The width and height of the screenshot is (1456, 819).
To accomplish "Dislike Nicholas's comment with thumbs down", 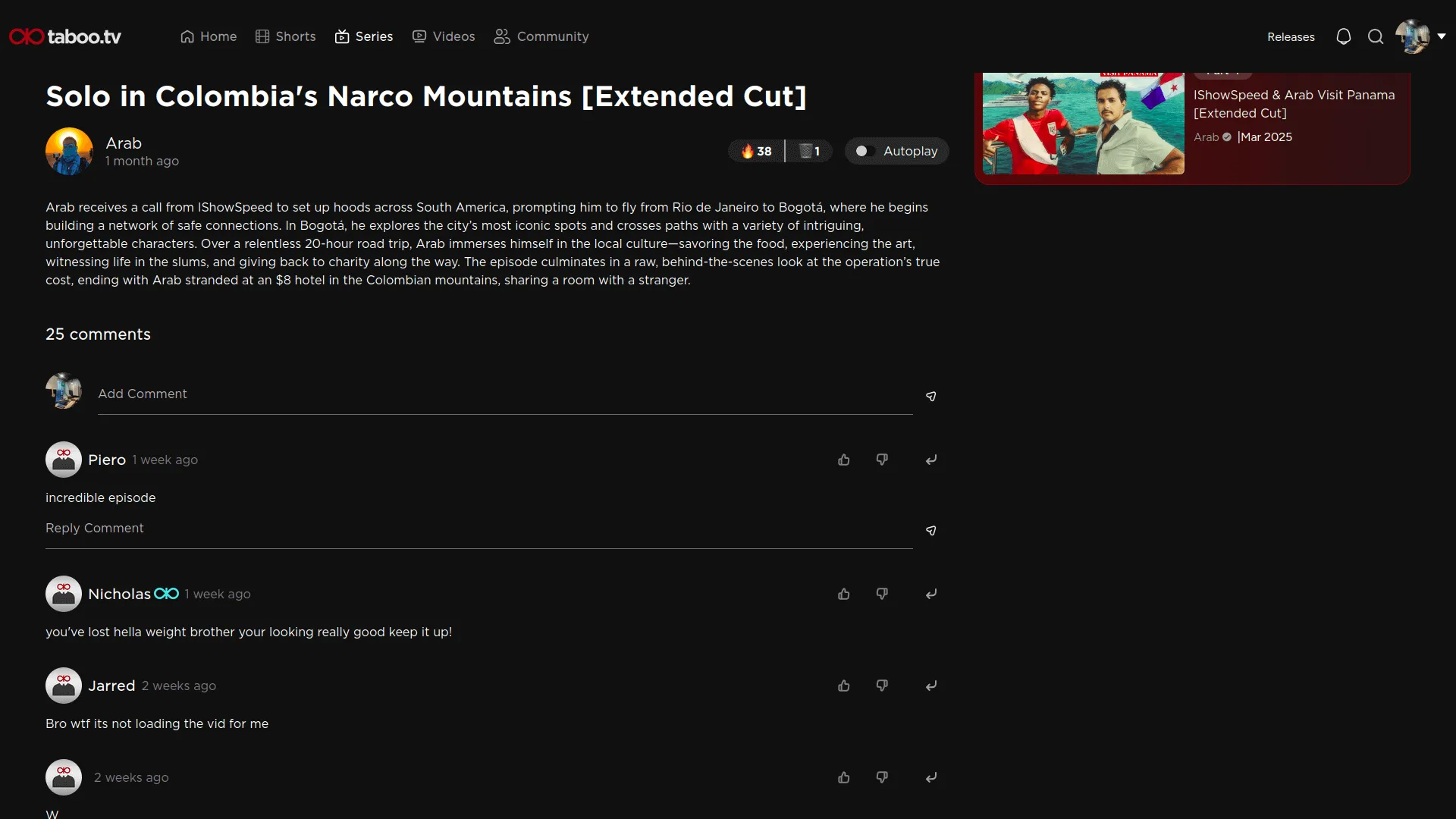I will 881,594.
